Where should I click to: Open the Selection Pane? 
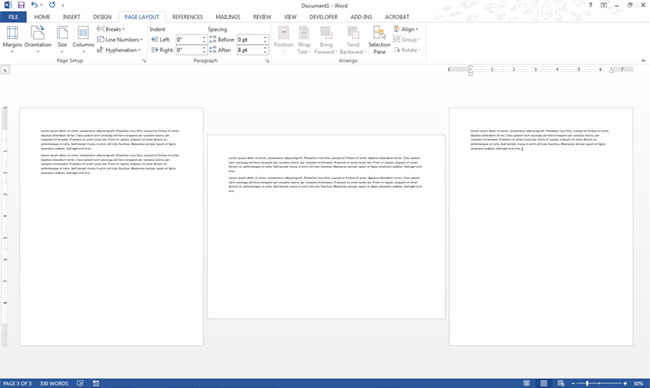(x=379, y=40)
